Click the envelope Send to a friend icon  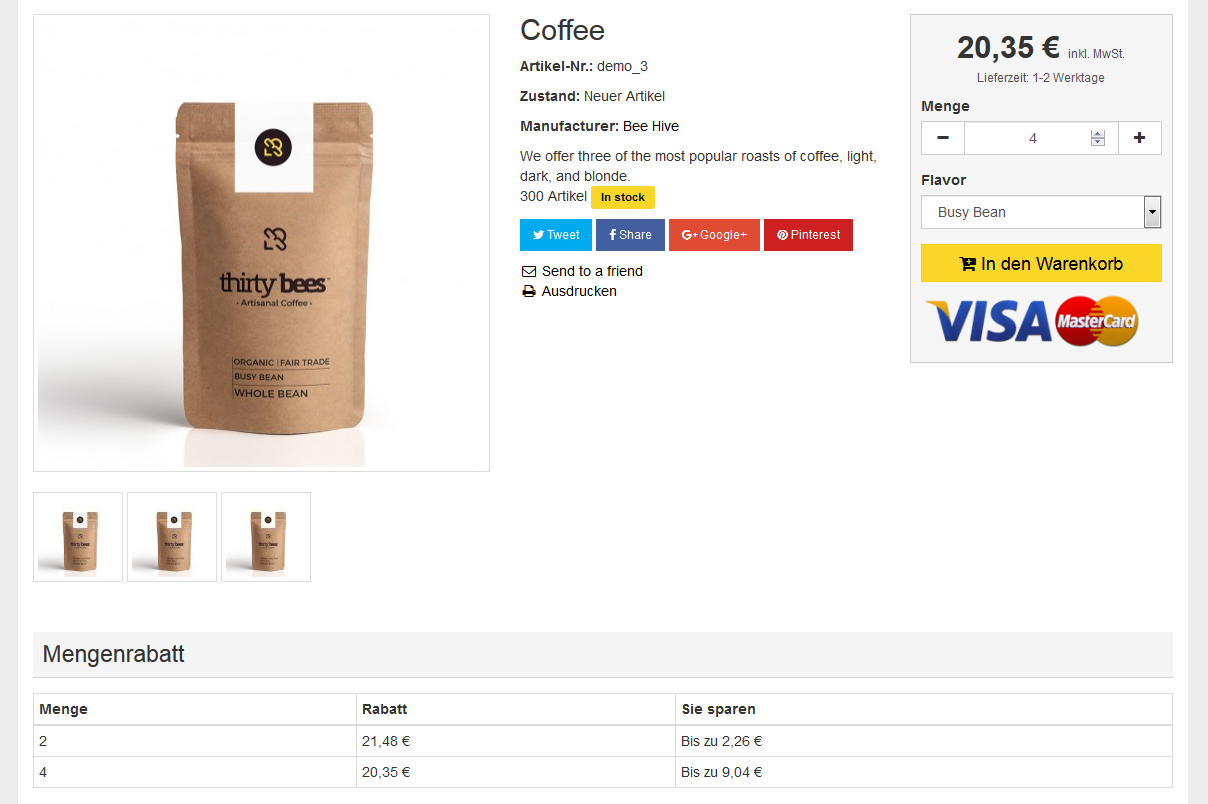pos(529,271)
